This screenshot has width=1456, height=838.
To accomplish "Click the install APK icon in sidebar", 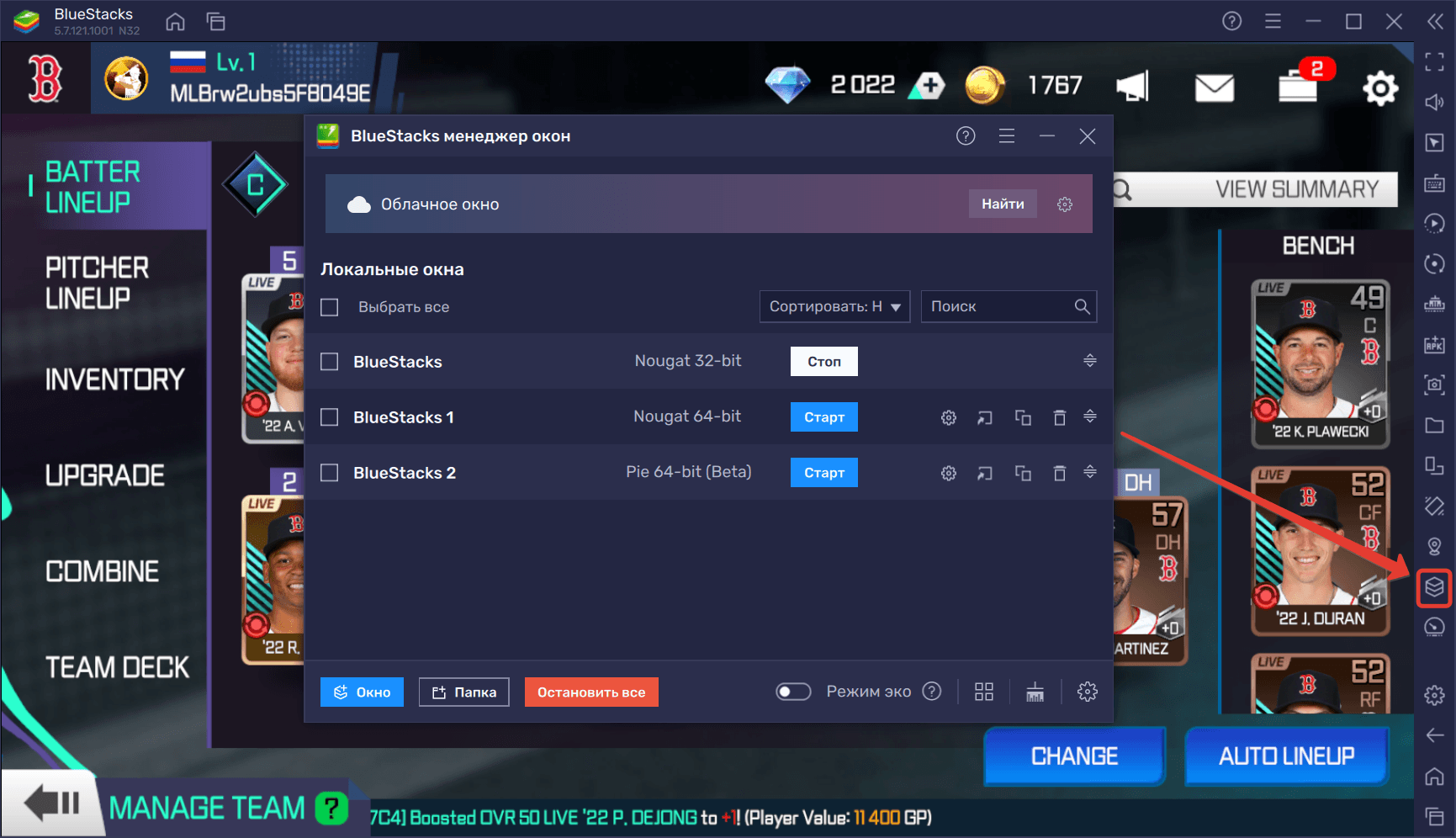I will click(x=1434, y=344).
